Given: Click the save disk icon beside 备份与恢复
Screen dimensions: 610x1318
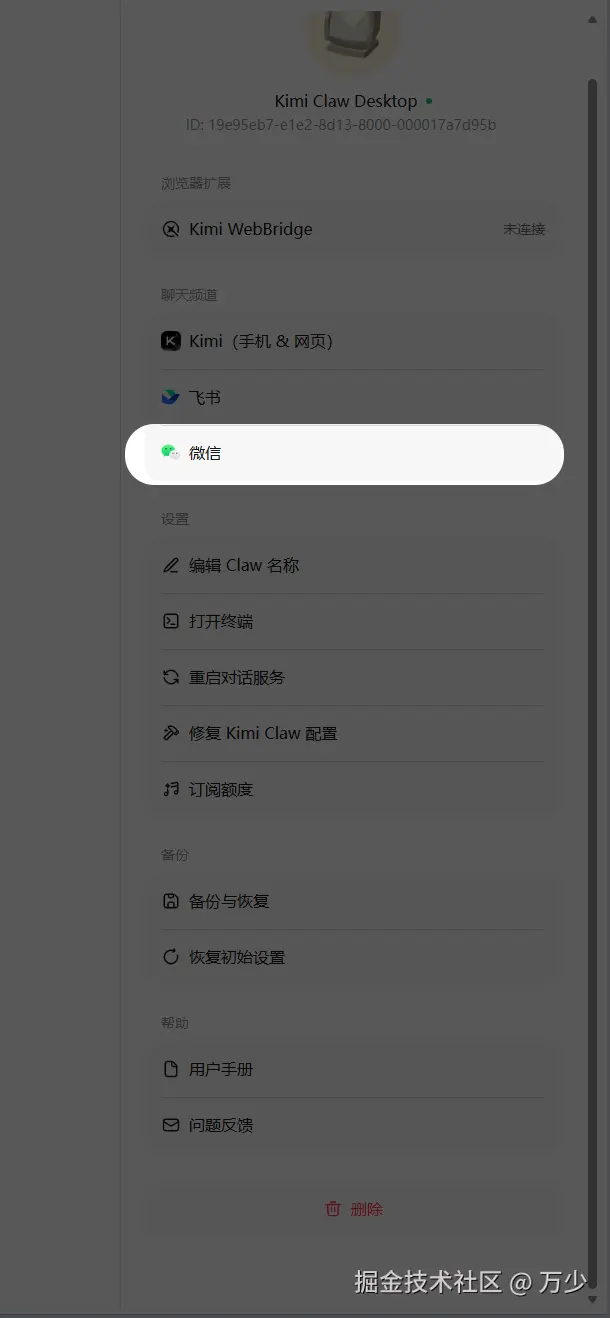Looking at the screenshot, I should [x=171, y=901].
